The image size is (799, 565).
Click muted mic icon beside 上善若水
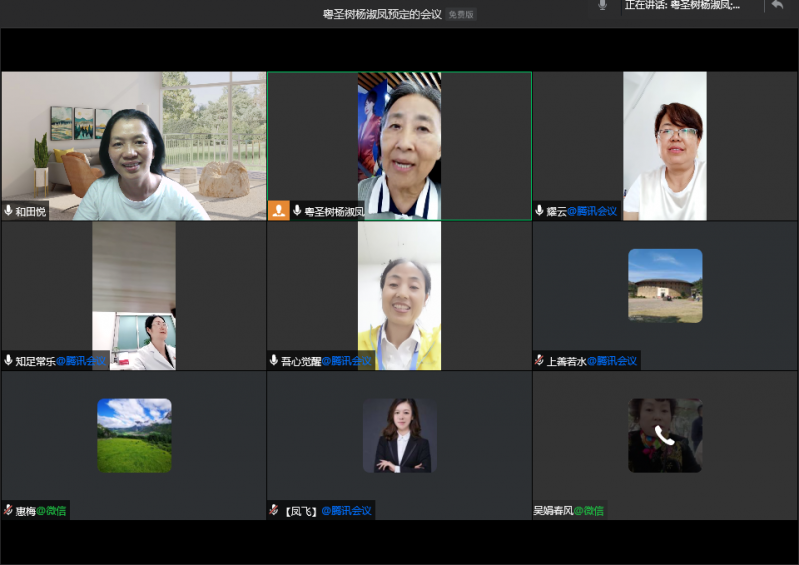(540, 360)
